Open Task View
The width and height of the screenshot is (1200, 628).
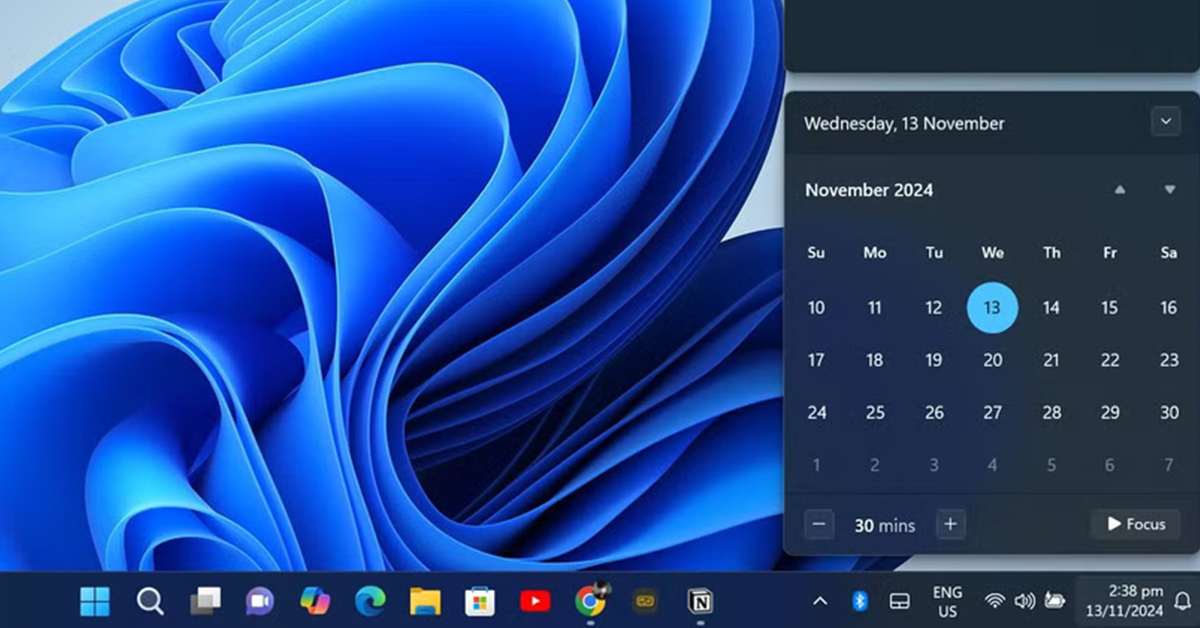205,601
